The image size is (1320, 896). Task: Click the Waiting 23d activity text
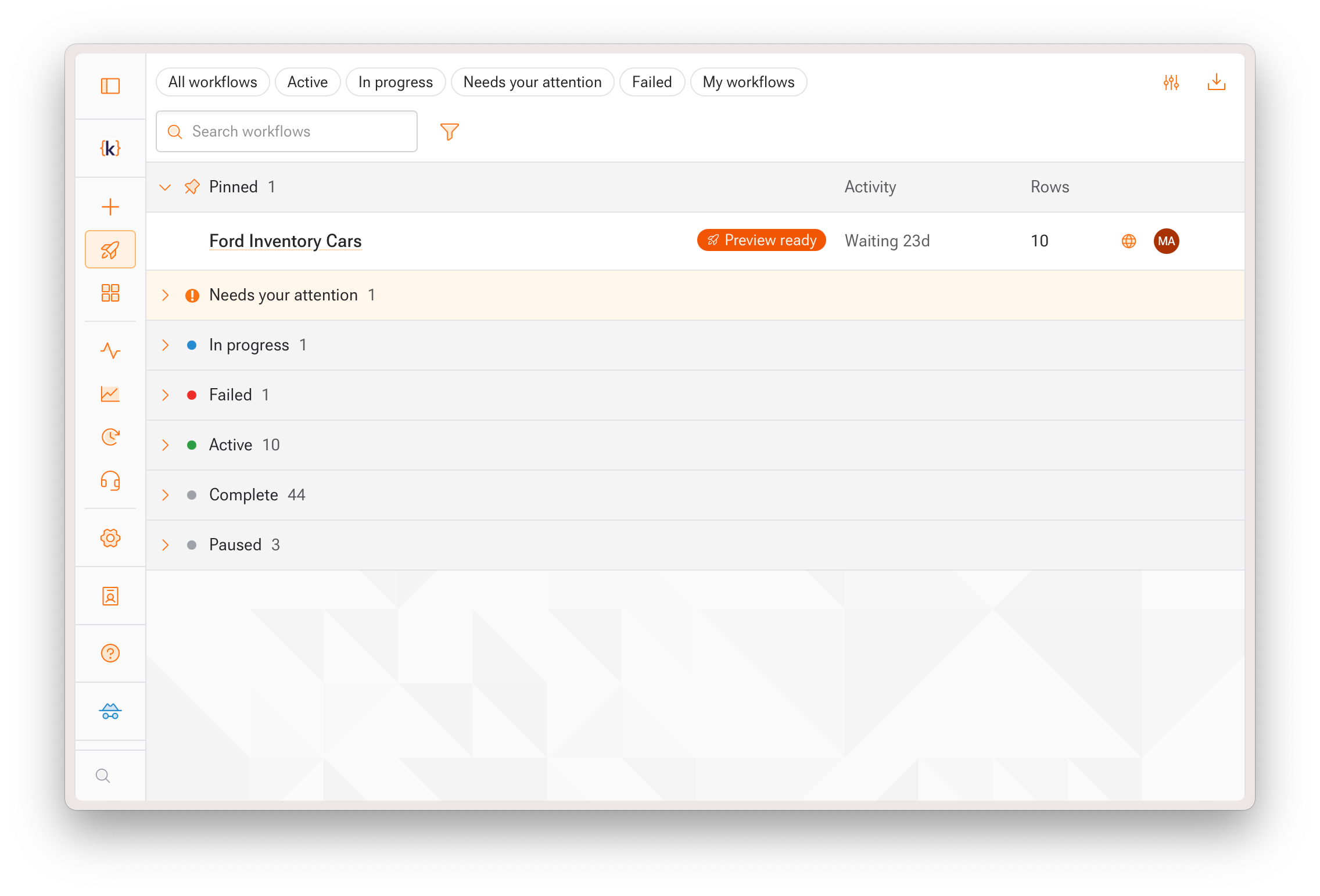(x=887, y=241)
